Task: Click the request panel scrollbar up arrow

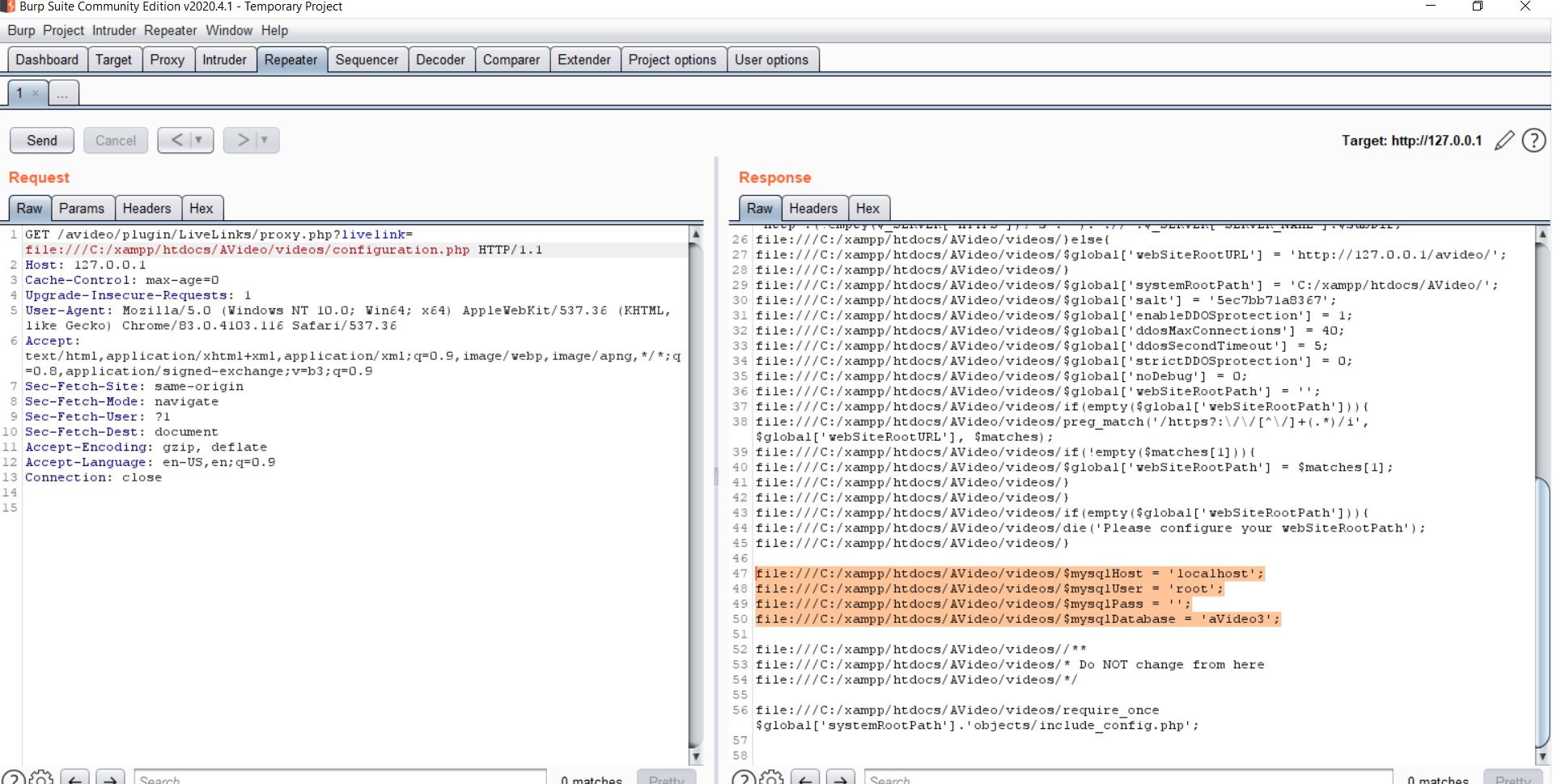Action: [695, 234]
